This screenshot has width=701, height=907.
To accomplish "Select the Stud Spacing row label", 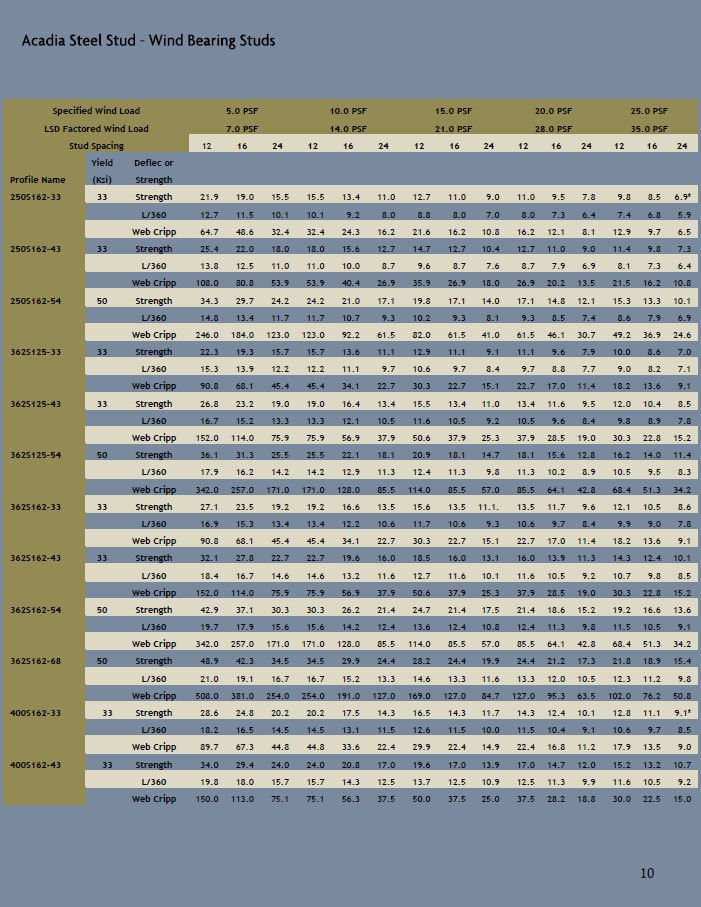I will (x=96, y=146).
